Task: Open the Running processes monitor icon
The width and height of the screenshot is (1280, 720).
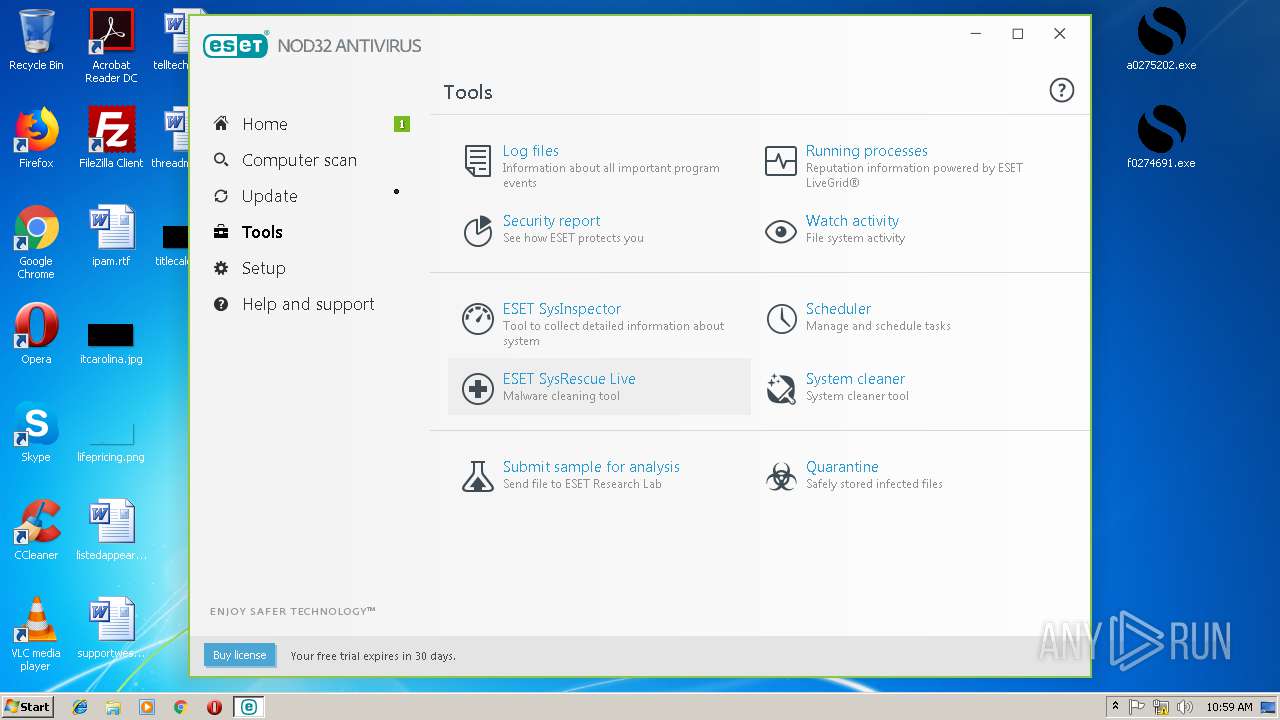Action: click(x=781, y=161)
